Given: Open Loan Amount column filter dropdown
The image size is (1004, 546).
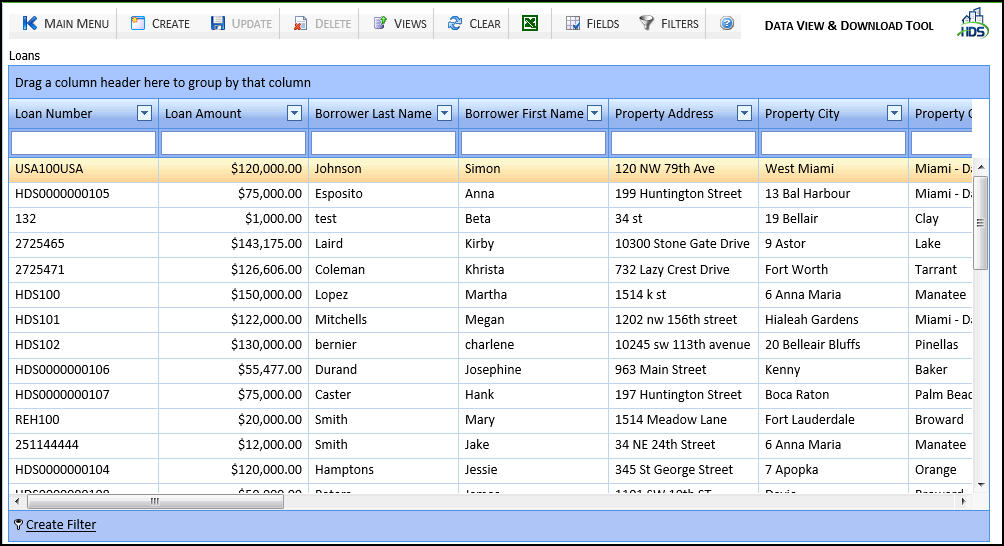Looking at the screenshot, I should 295,113.
